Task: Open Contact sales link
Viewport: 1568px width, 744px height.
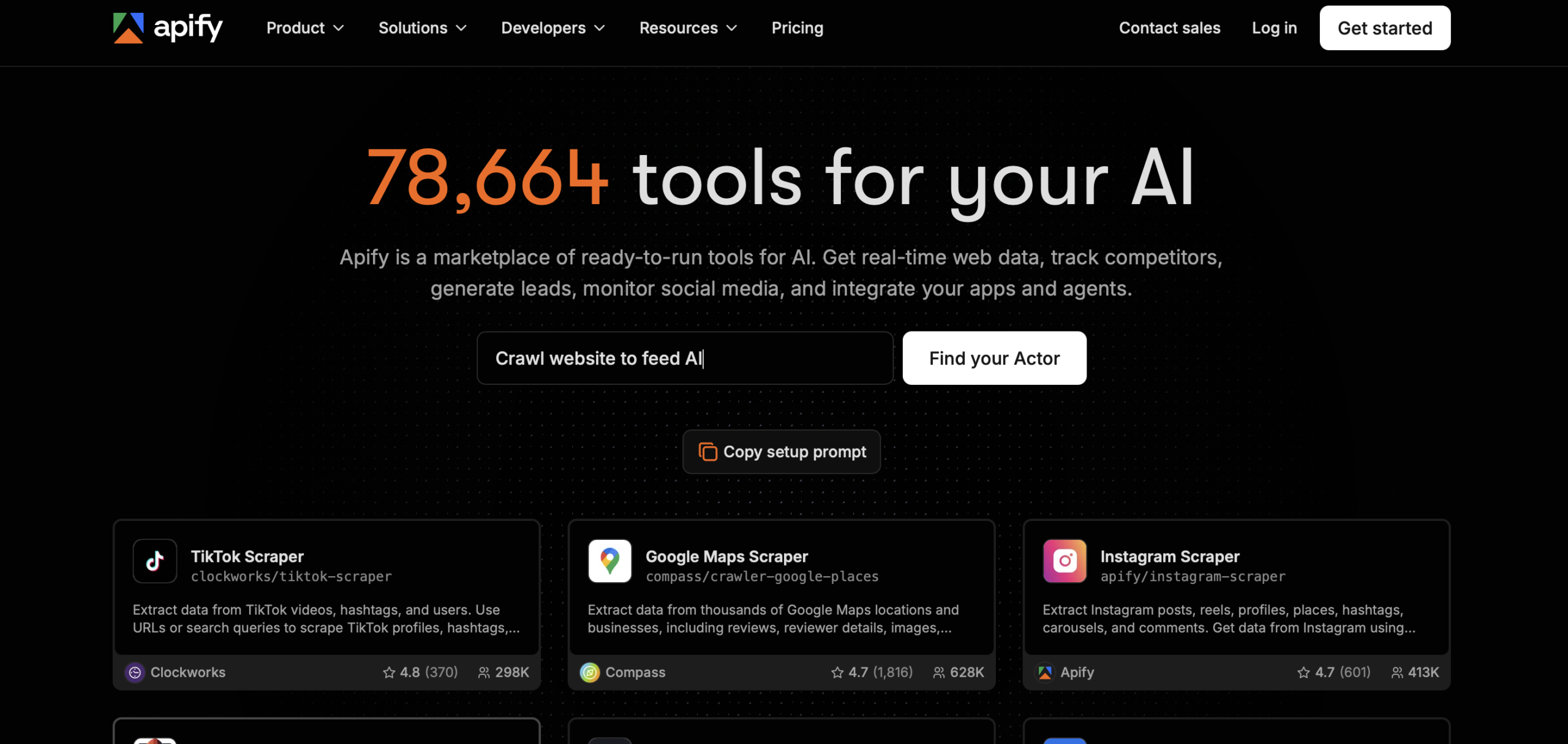Action: tap(1169, 28)
